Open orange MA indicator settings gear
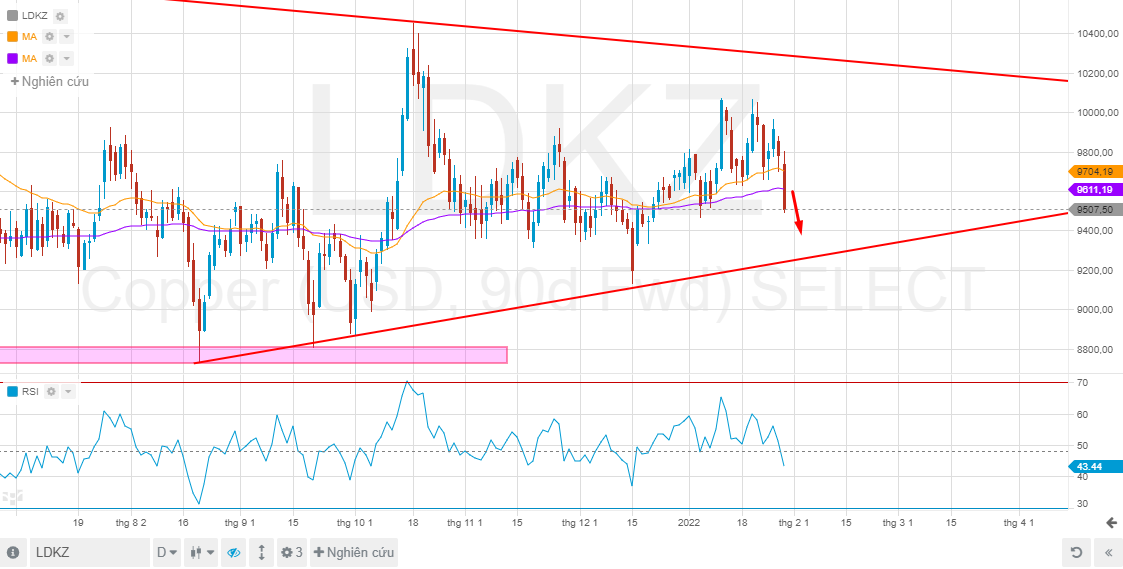Viewport: 1123px width, 569px height. pos(49,37)
